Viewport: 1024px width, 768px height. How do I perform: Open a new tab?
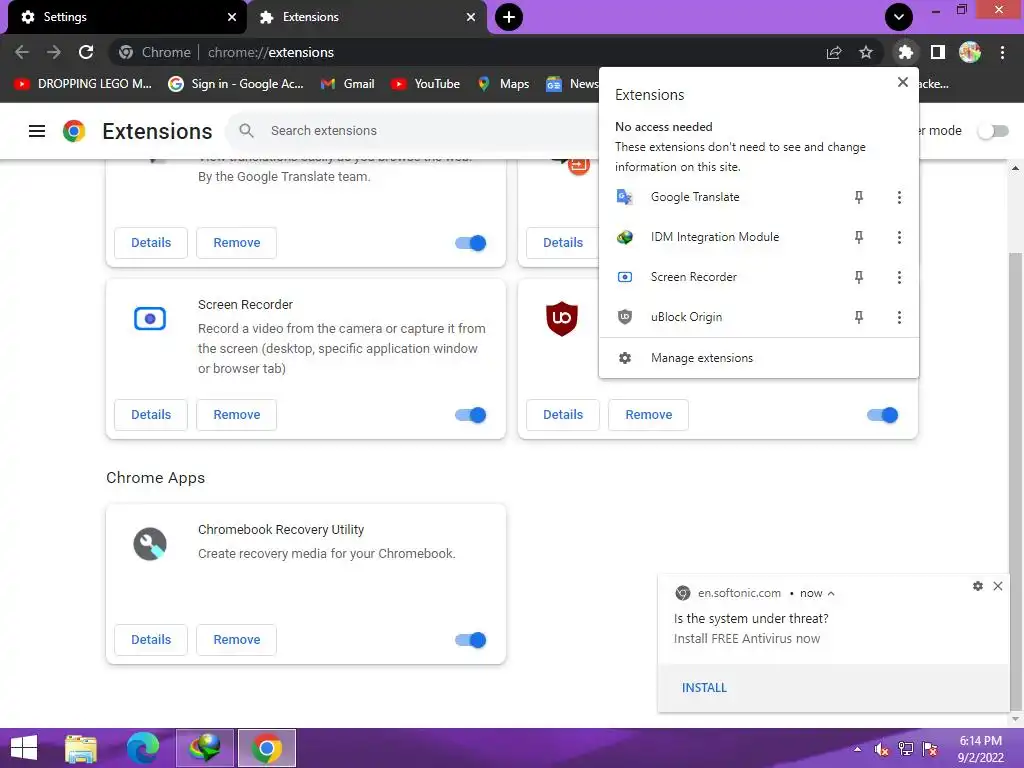click(x=509, y=17)
